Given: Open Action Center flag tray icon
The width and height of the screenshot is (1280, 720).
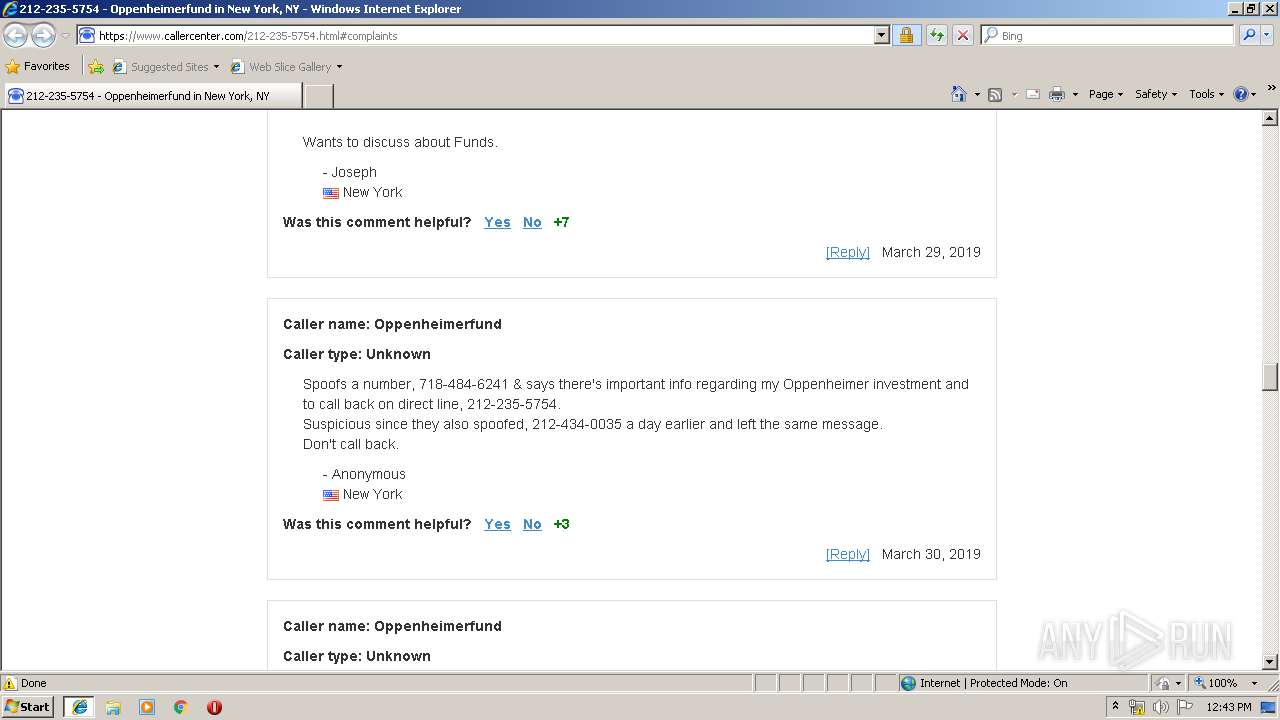Looking at the screenshot, I should [x=1185, y=707].
